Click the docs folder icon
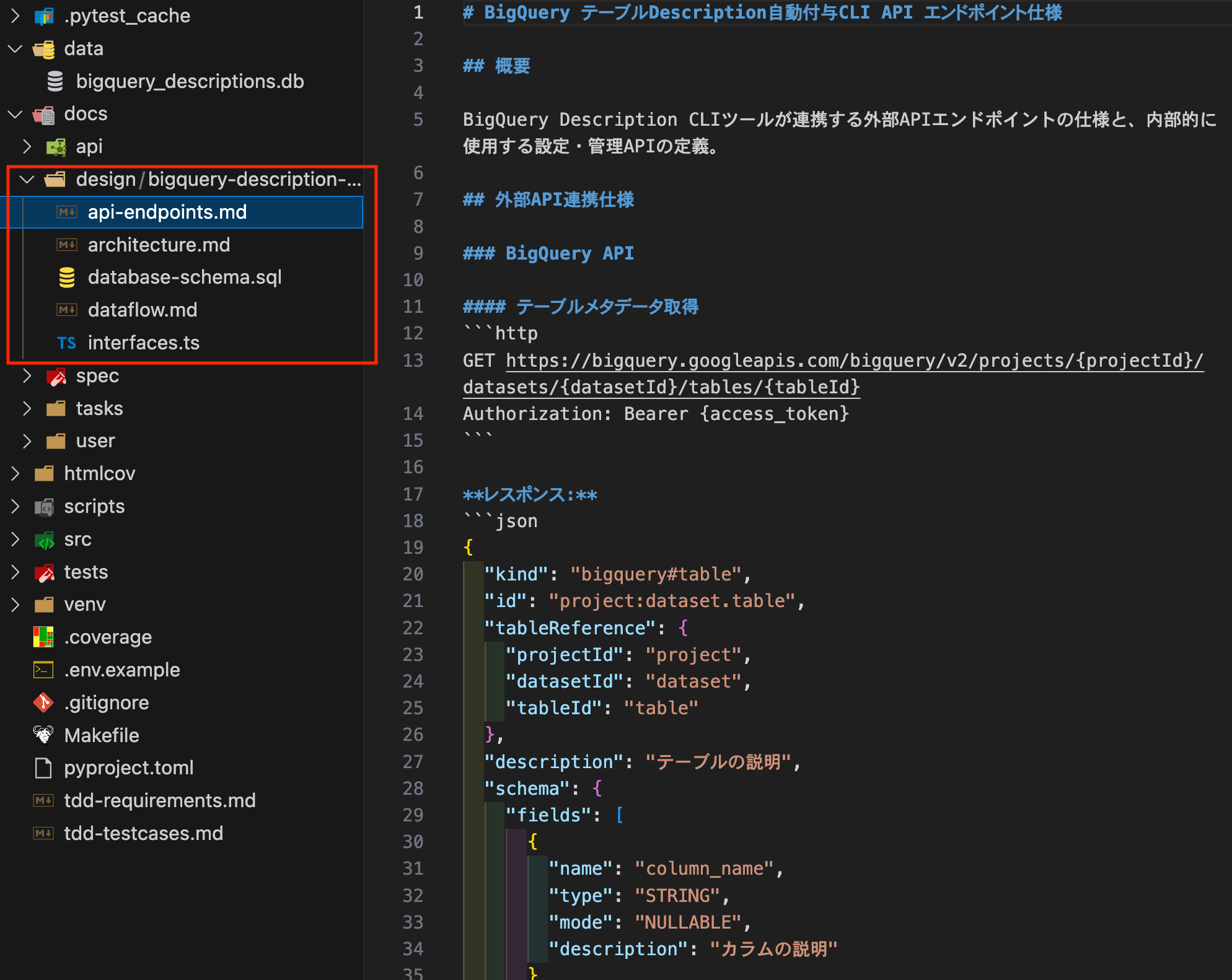The height and width of the screenshot is (980, 1232). [44, 114]
